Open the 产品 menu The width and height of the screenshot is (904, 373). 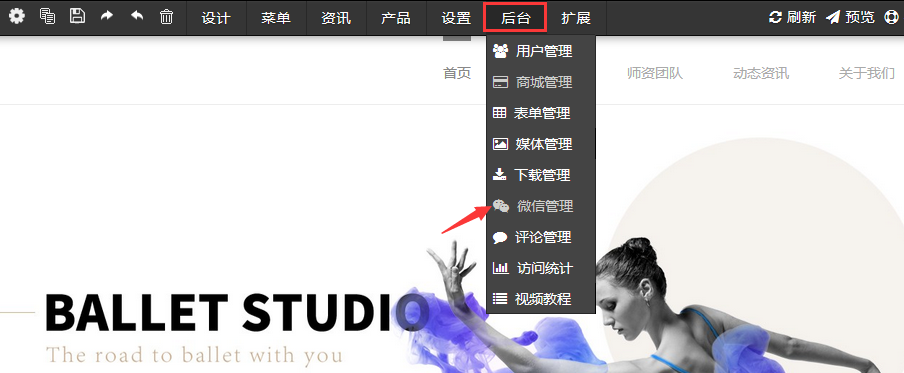(x=396, y=18)
